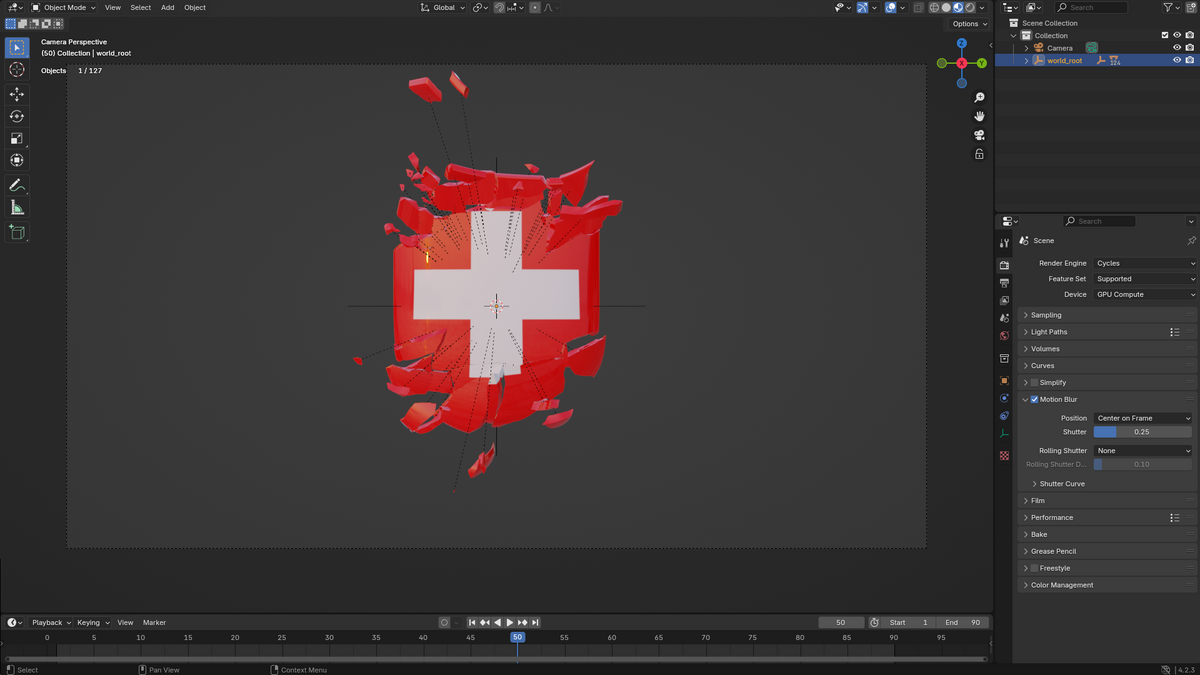Click the viewport Options button
The height and width of the screenshot is (675, 1200).
(969, 23)
